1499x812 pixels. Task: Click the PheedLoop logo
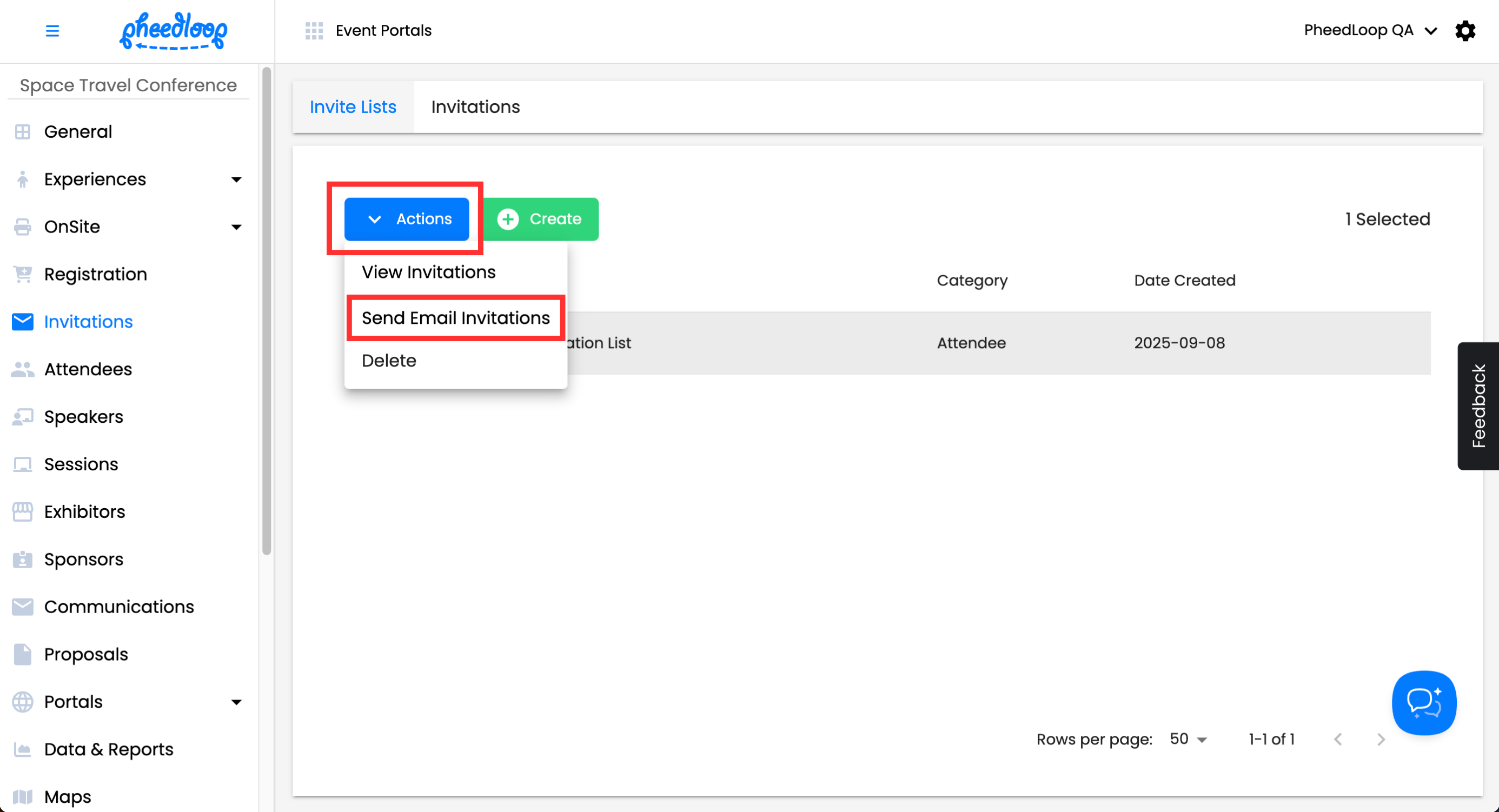[174, 30]
